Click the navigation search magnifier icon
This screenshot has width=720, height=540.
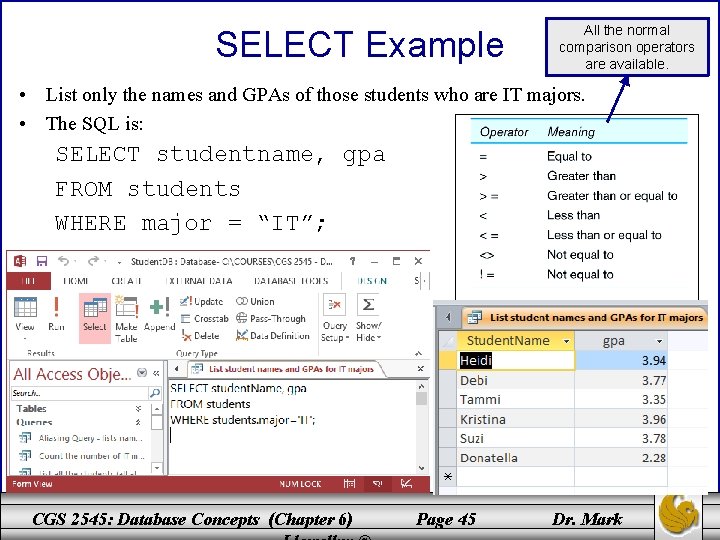point(155,393)
